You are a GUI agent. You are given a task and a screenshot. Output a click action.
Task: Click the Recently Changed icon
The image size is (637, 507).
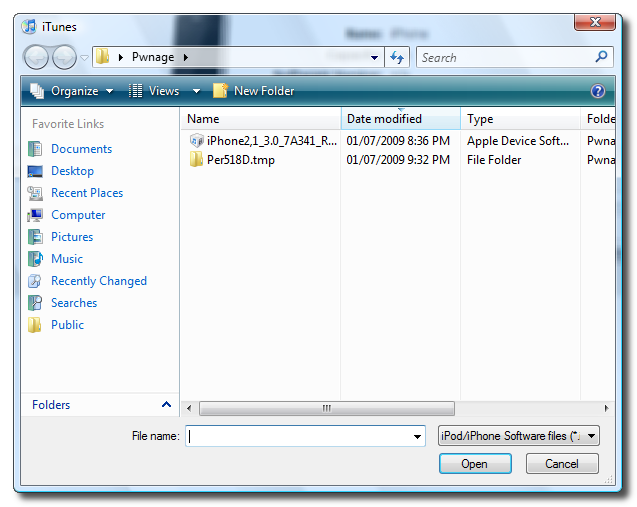click(x=35, y=281)
